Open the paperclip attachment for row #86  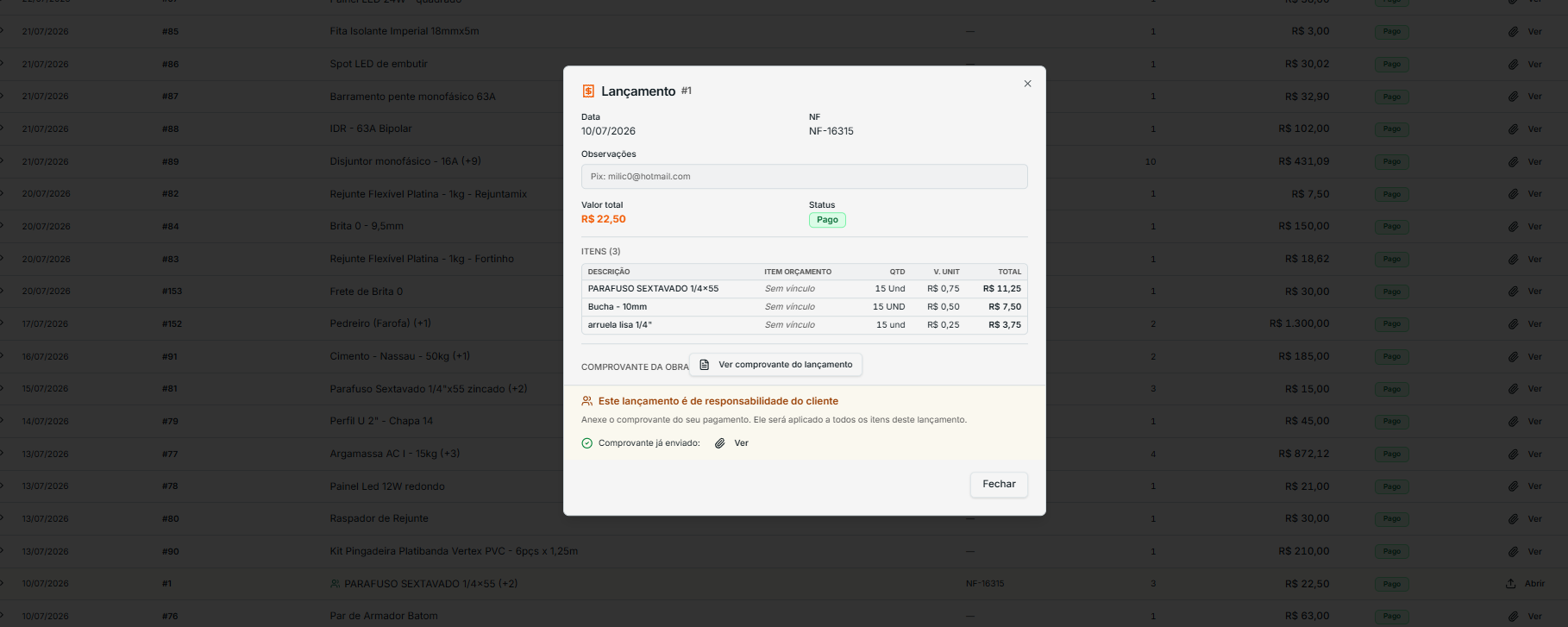[x=1525, y=65]
